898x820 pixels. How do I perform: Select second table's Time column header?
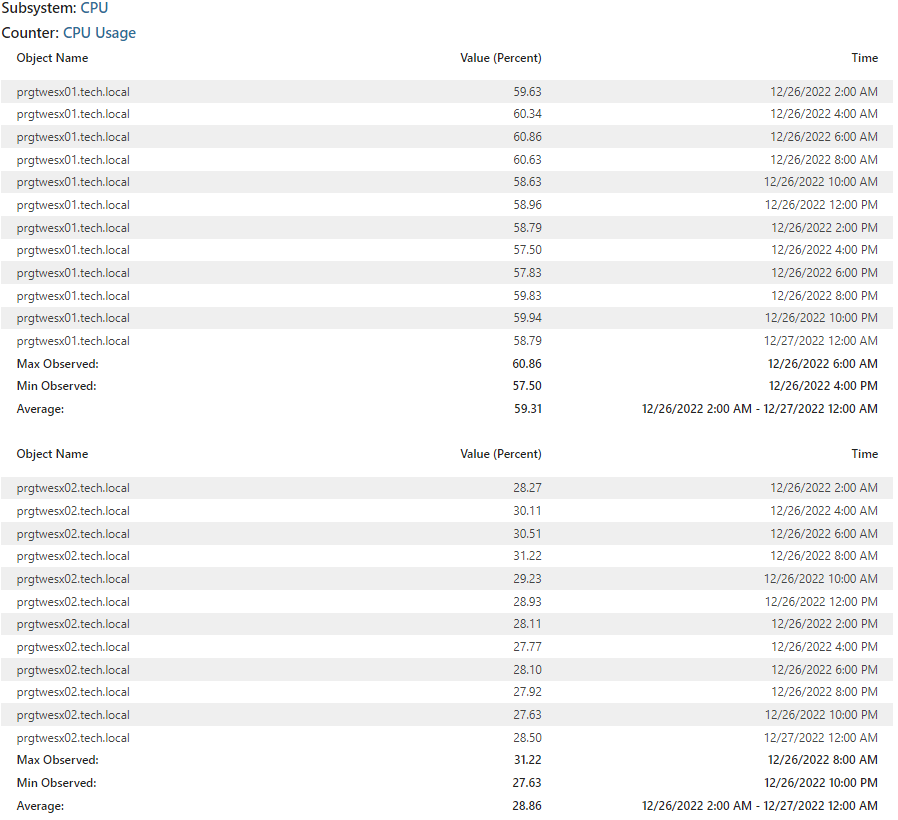(x=864, y=454)
